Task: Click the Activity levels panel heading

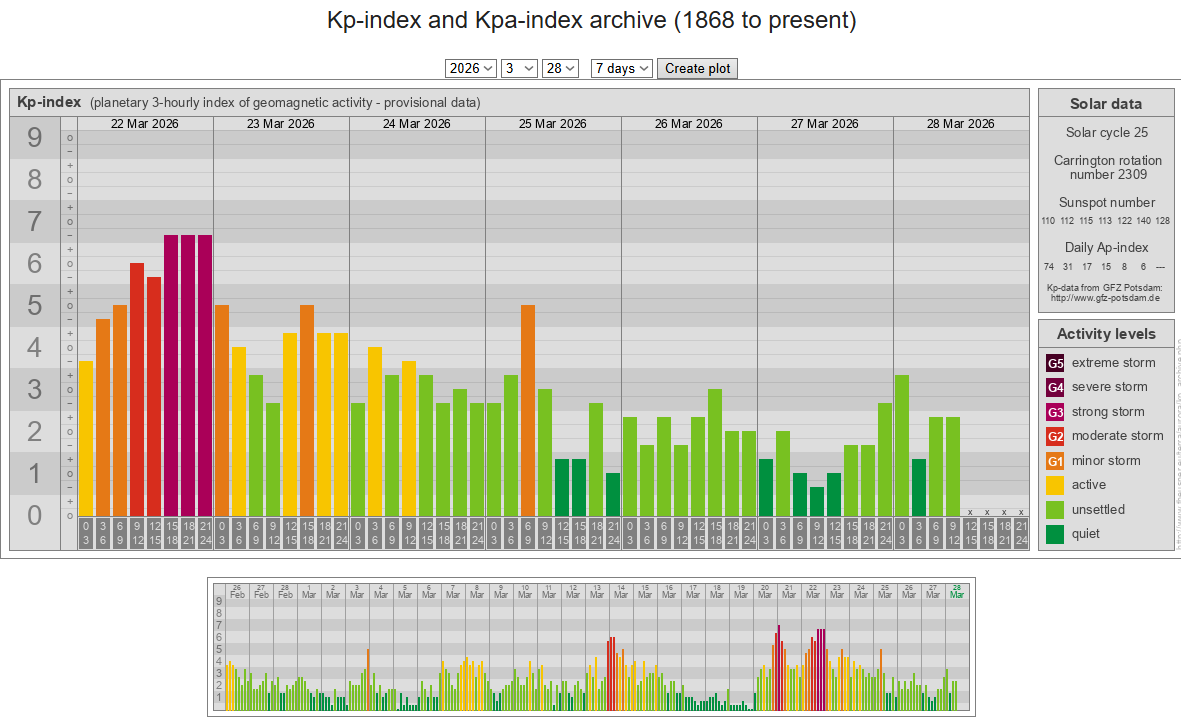Action: [1106, 334]
